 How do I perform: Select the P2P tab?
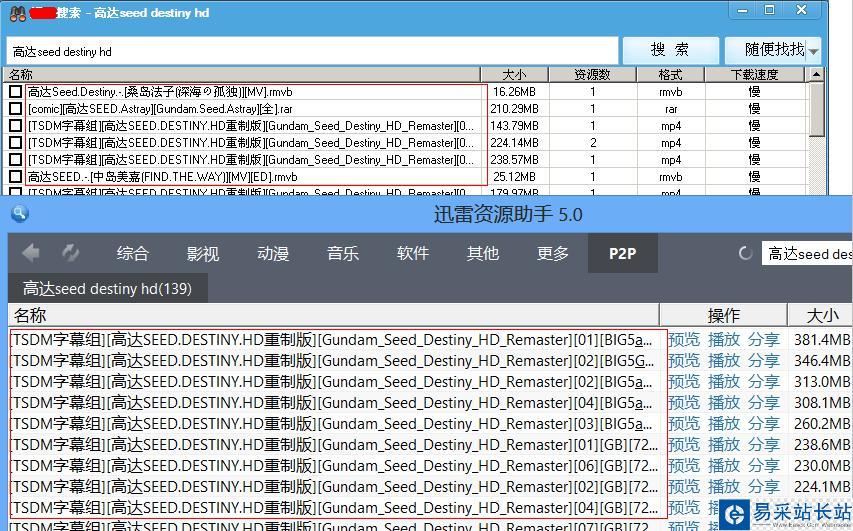coord(623,253)
